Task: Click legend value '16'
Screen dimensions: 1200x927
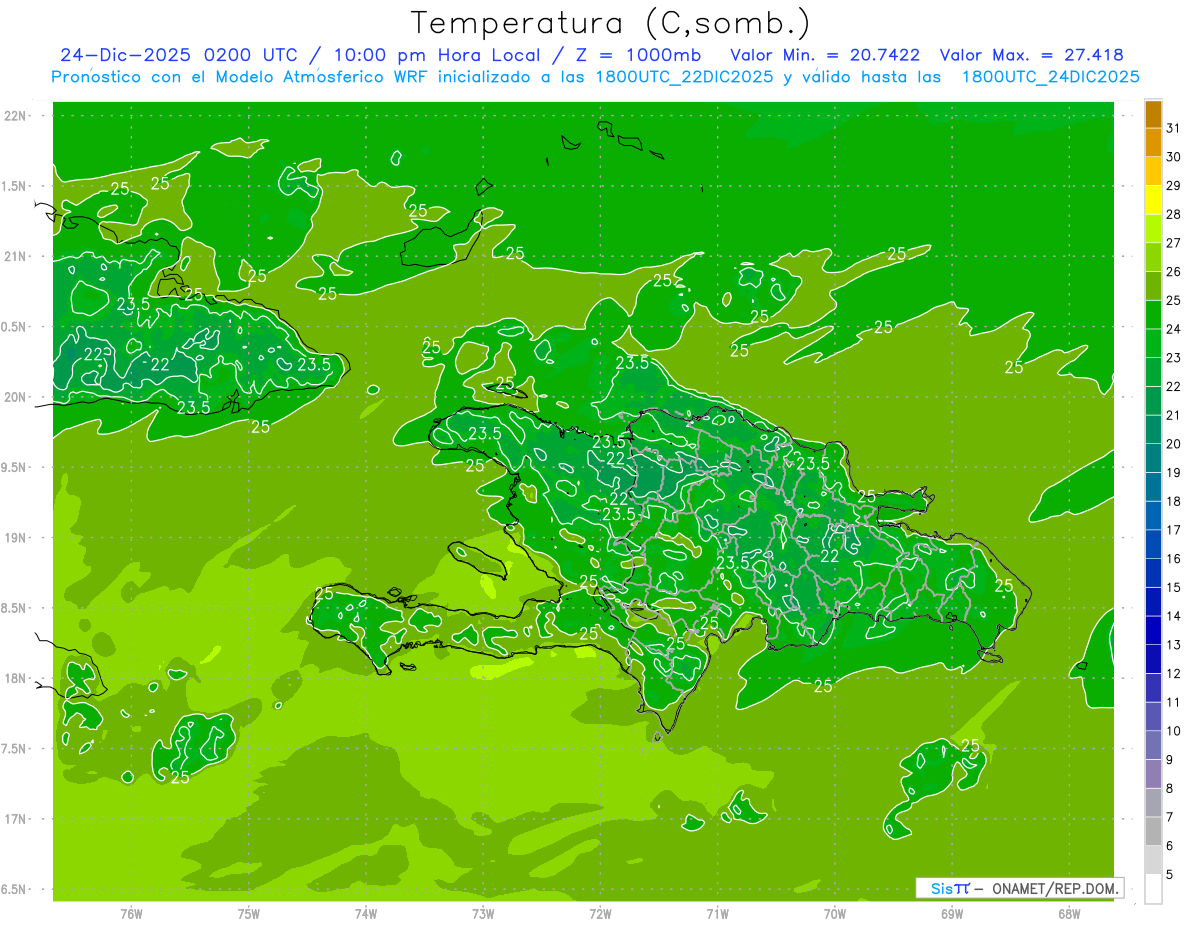Action: (1173, 559)
